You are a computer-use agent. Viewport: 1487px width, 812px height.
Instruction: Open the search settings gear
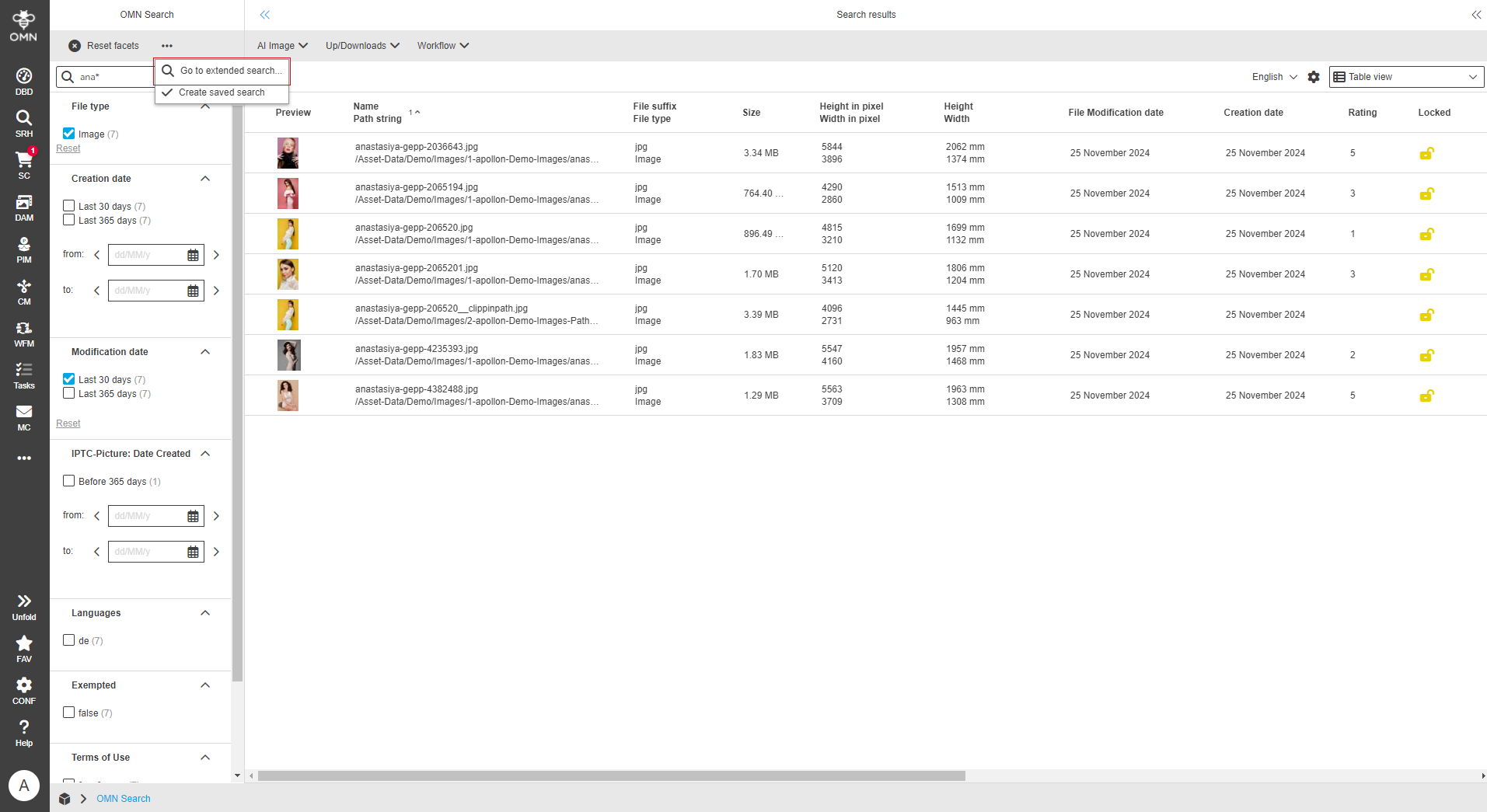coord(1313,77)
